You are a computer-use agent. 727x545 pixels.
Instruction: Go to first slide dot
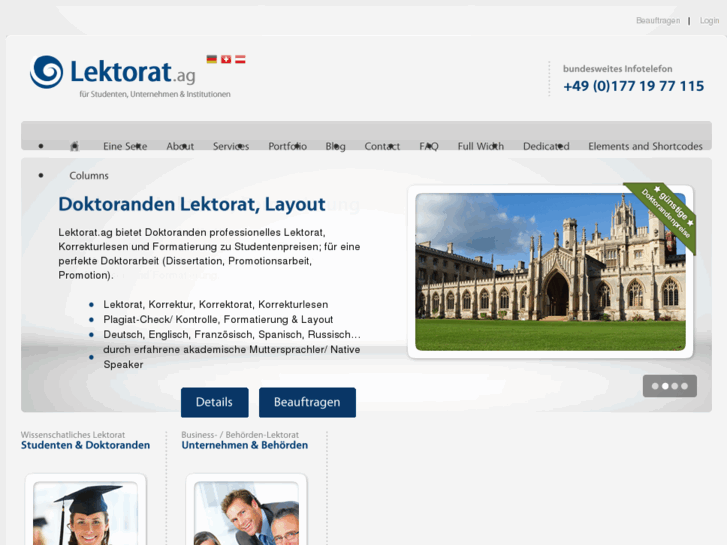(x=655, y=386)
